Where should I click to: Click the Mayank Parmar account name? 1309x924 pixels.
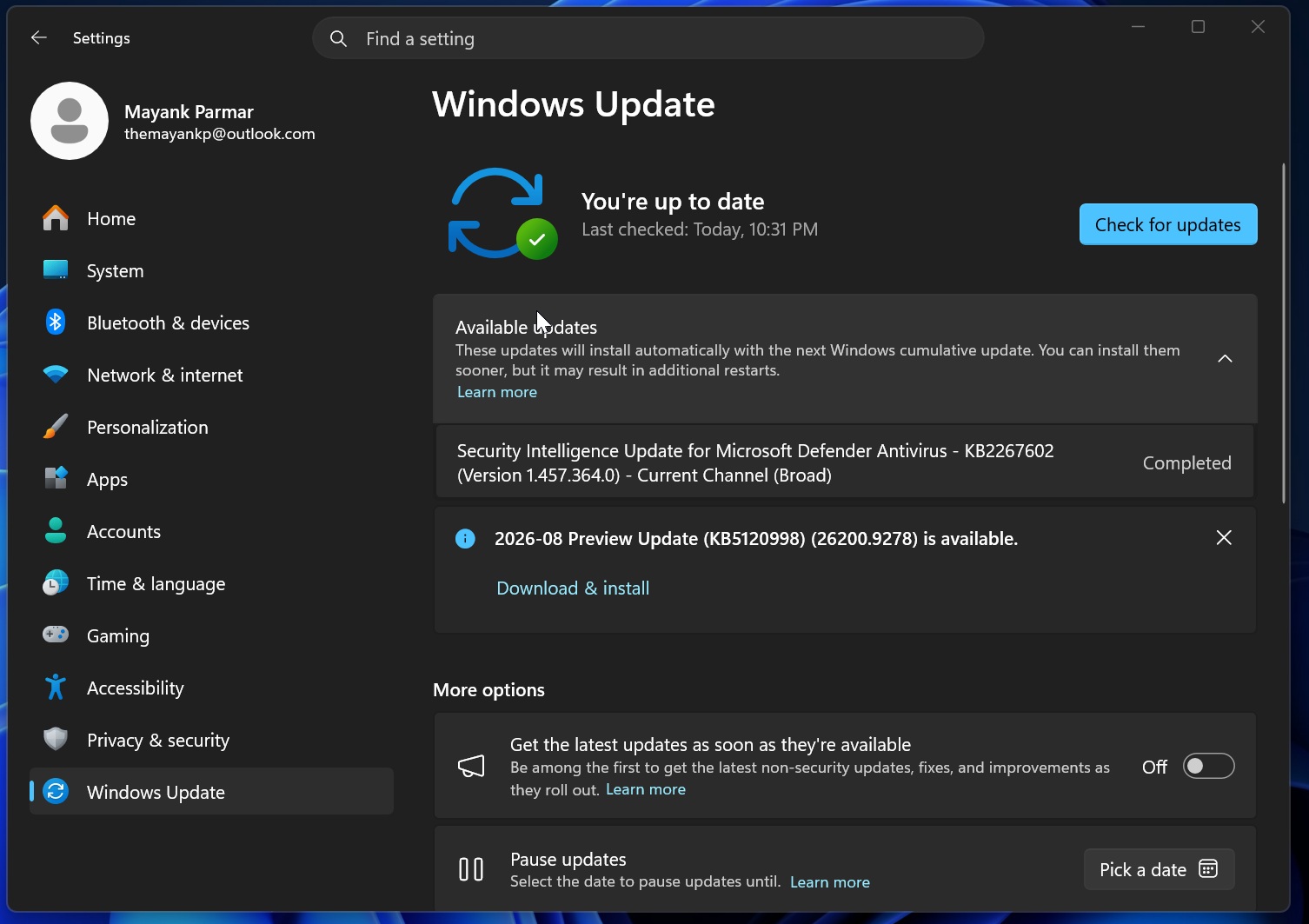[189, 112]
